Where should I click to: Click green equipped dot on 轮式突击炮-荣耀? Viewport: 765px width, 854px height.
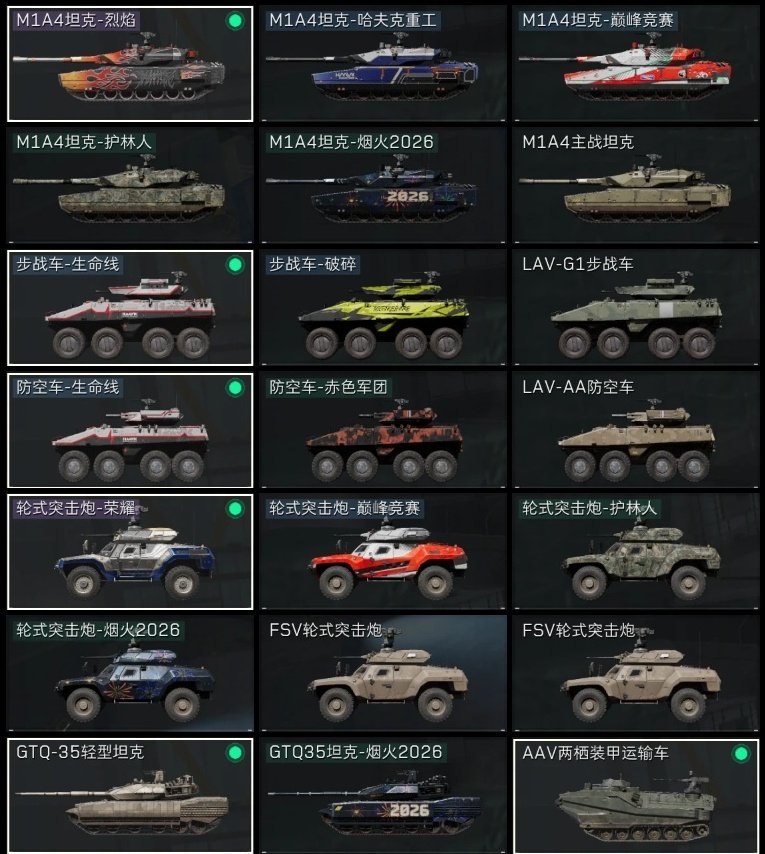point(235,509)
